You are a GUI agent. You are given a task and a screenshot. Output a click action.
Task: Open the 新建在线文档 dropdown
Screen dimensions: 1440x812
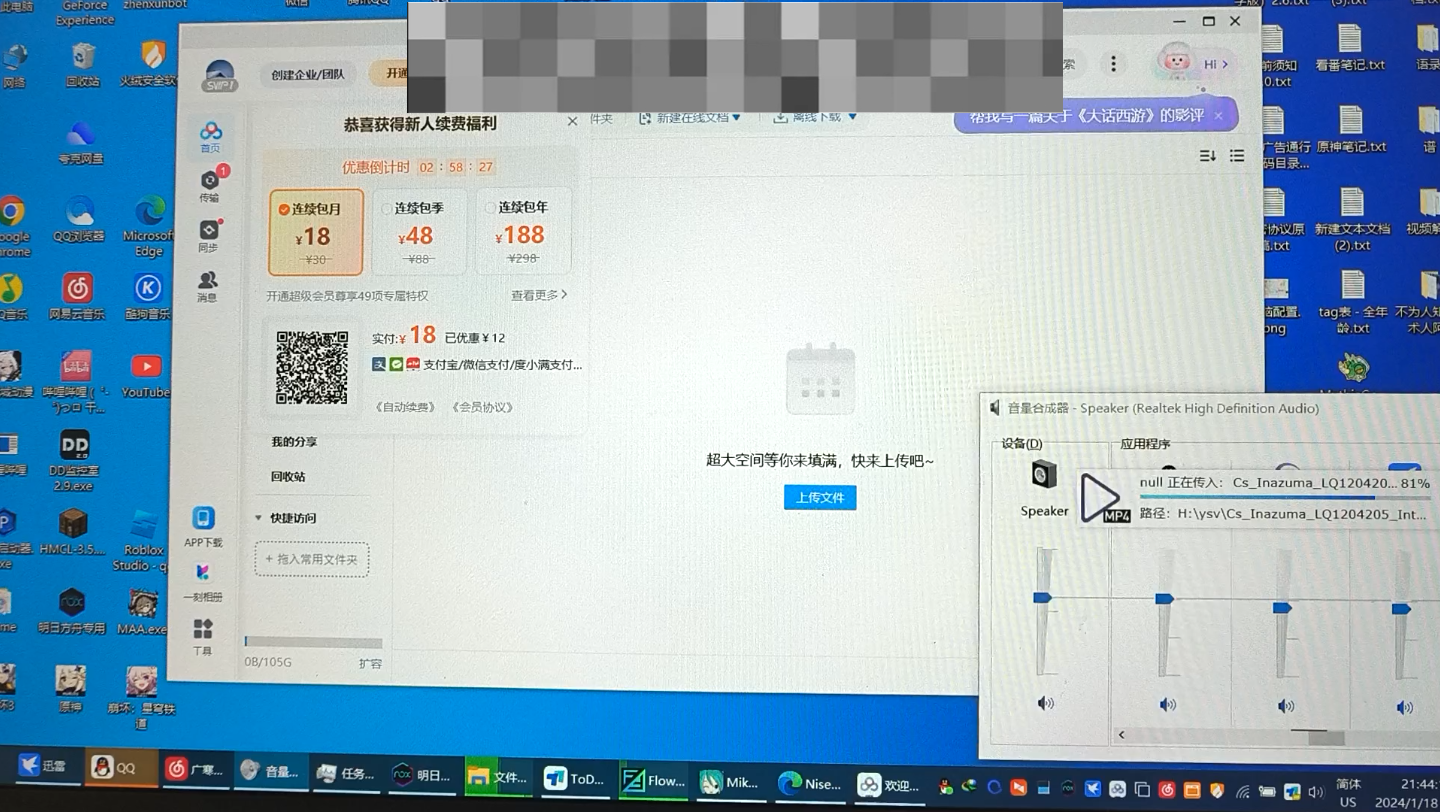point(690,117)
